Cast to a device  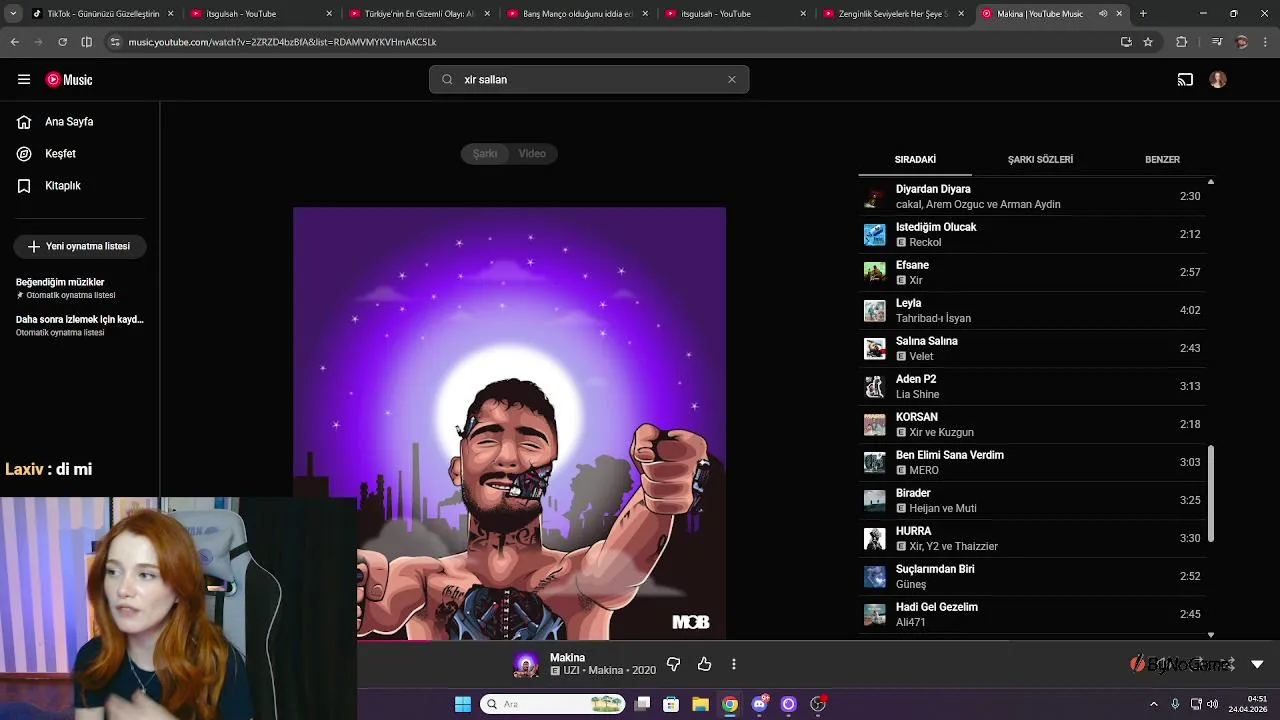pyautogui.click(x=1185, y=80)
